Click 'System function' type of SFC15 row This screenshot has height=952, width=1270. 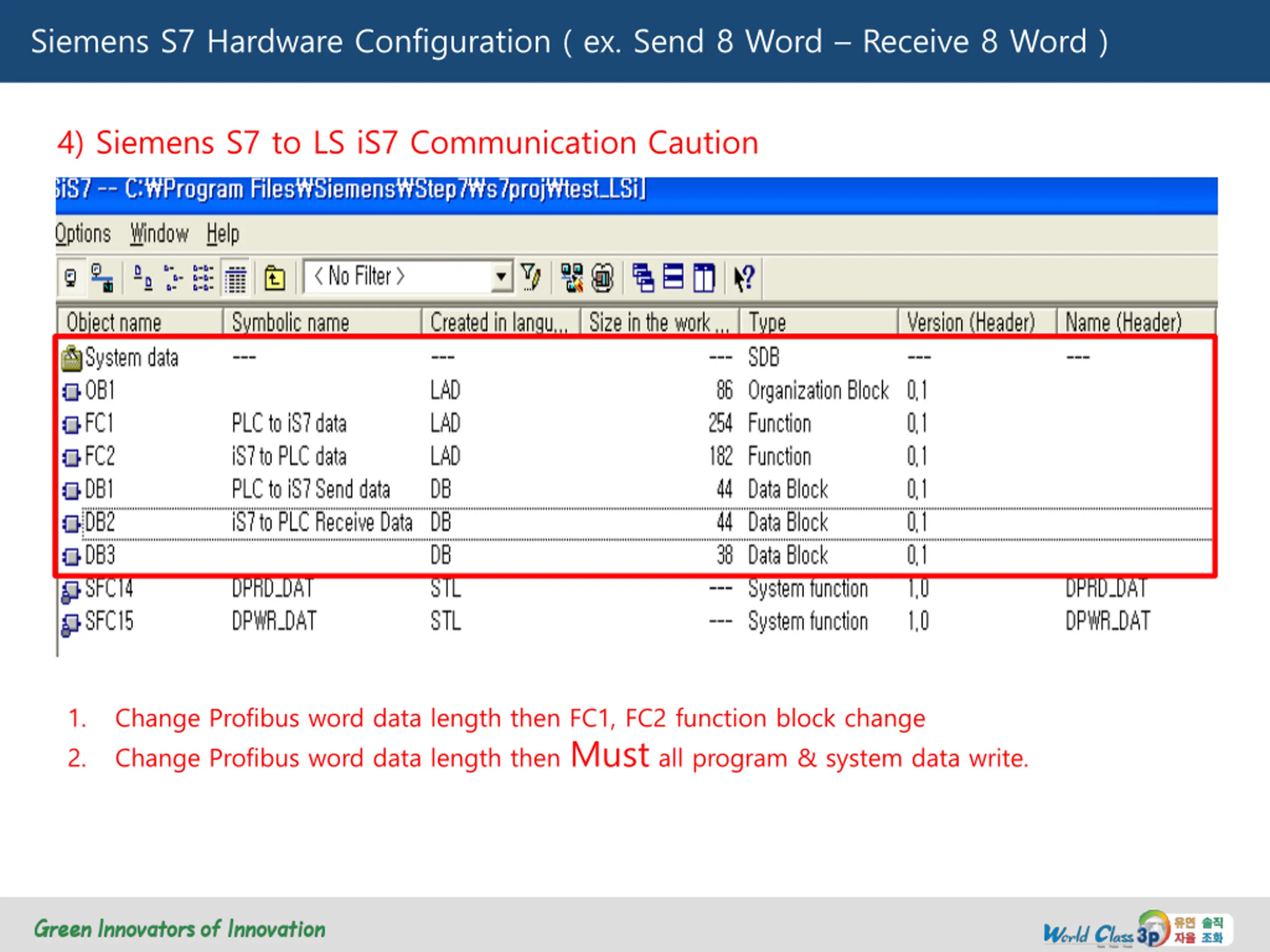click(x=807, y=621)
